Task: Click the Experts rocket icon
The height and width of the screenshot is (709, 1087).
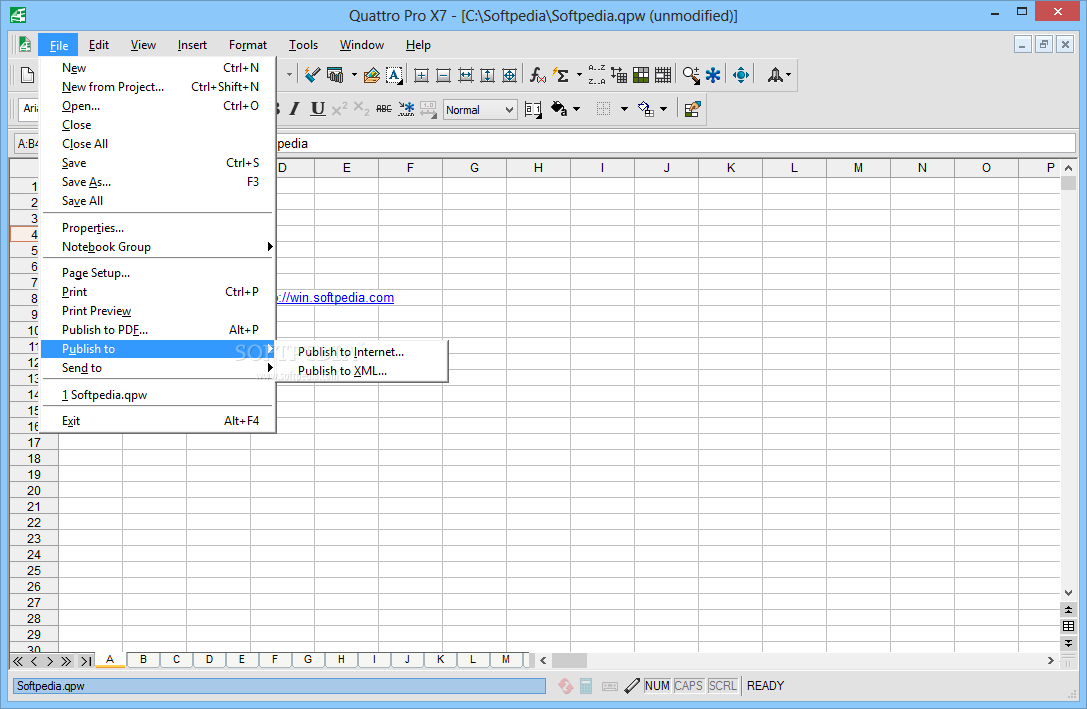Action: tap(775, 75)
